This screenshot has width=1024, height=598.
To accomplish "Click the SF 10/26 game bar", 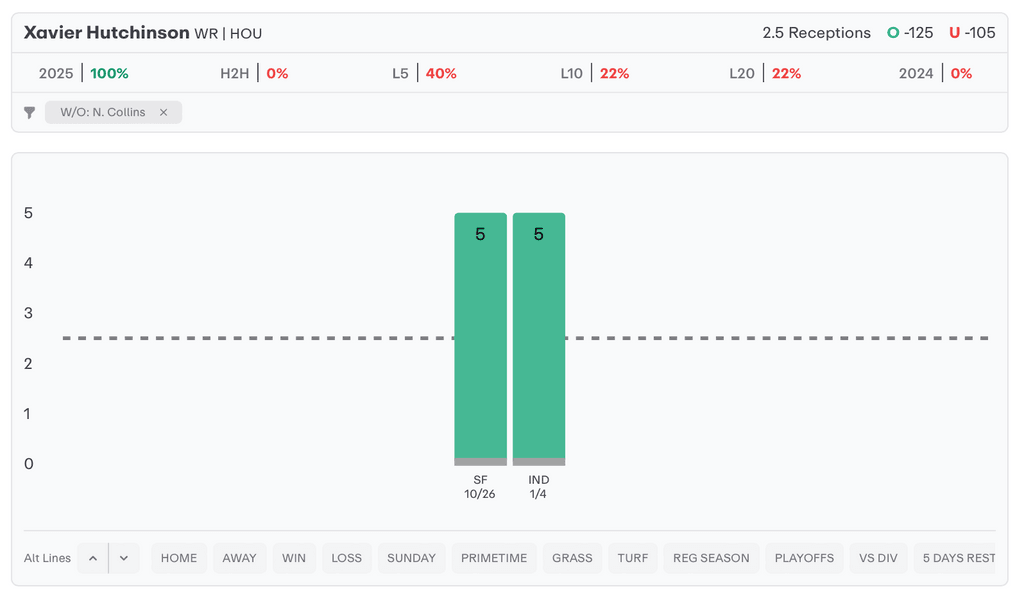I will (480, 338).
